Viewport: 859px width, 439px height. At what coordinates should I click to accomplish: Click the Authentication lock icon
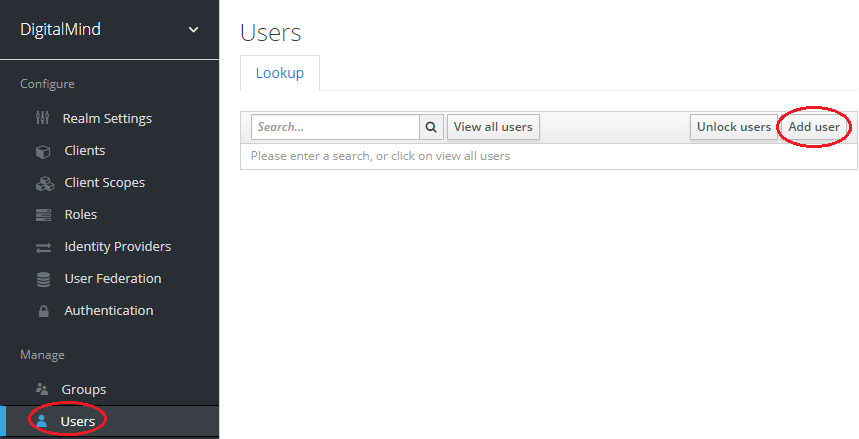tap(42, 311)
